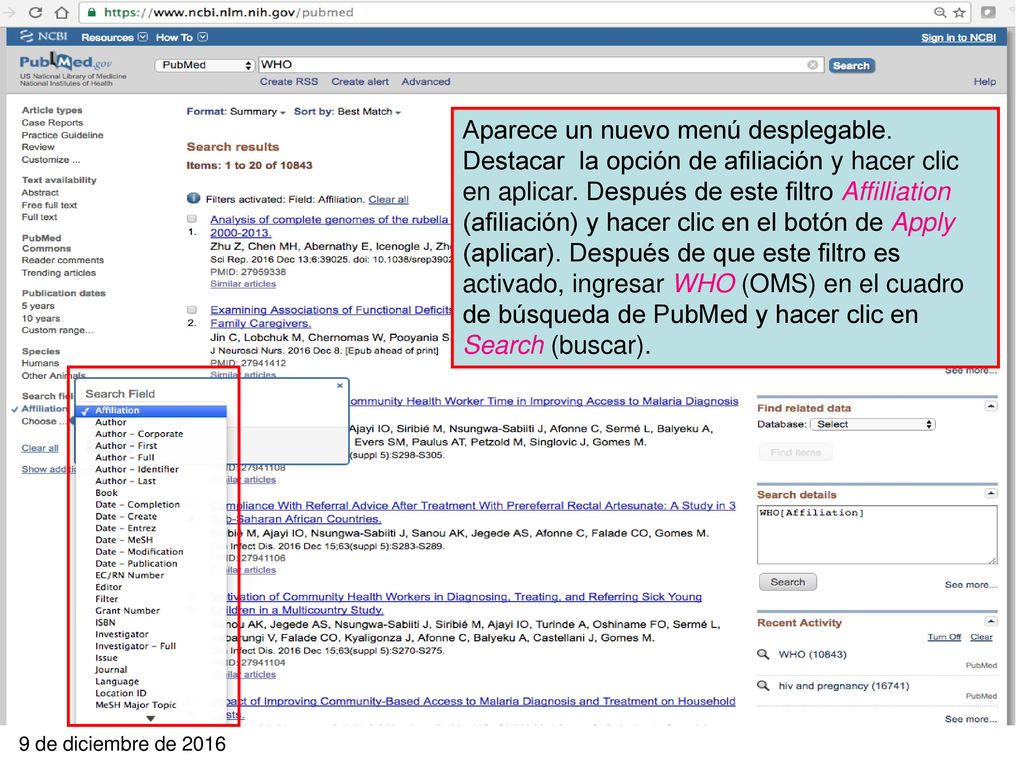This screenshot has height=768, width=1024.
Task: Turn Off recent activity
Action: [944, 637]
